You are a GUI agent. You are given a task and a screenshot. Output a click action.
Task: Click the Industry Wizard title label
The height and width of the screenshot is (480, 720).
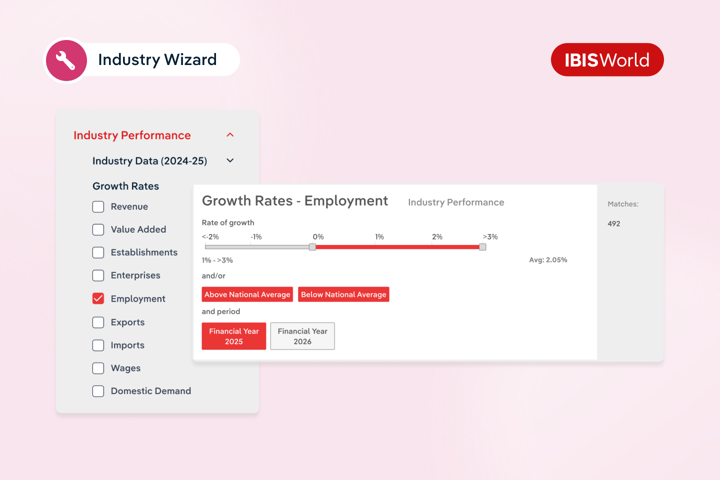157,60
